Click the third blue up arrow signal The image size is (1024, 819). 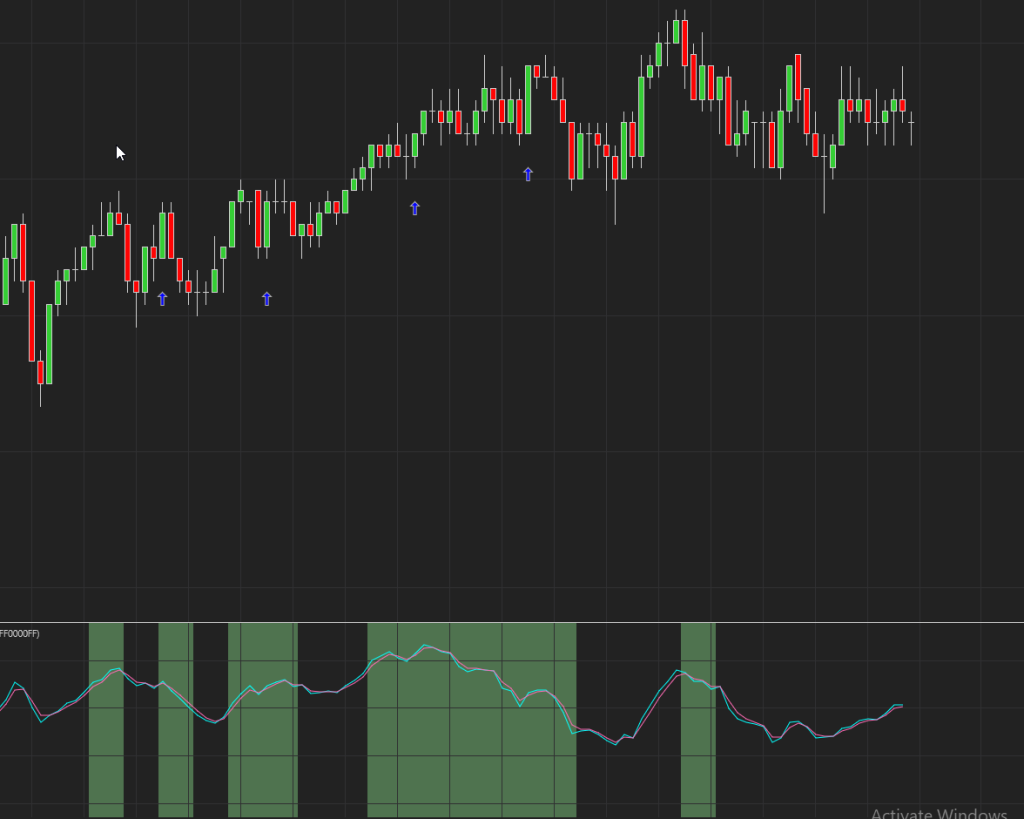(x=415, y=208)
